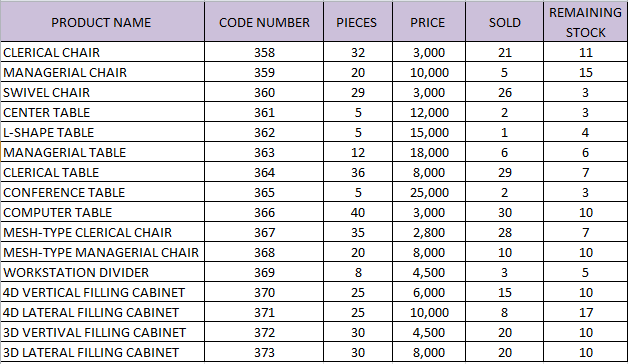Click code number 373 cell
Image resolution: width=628 pixels, height=364 pixels.
[264, 352]
